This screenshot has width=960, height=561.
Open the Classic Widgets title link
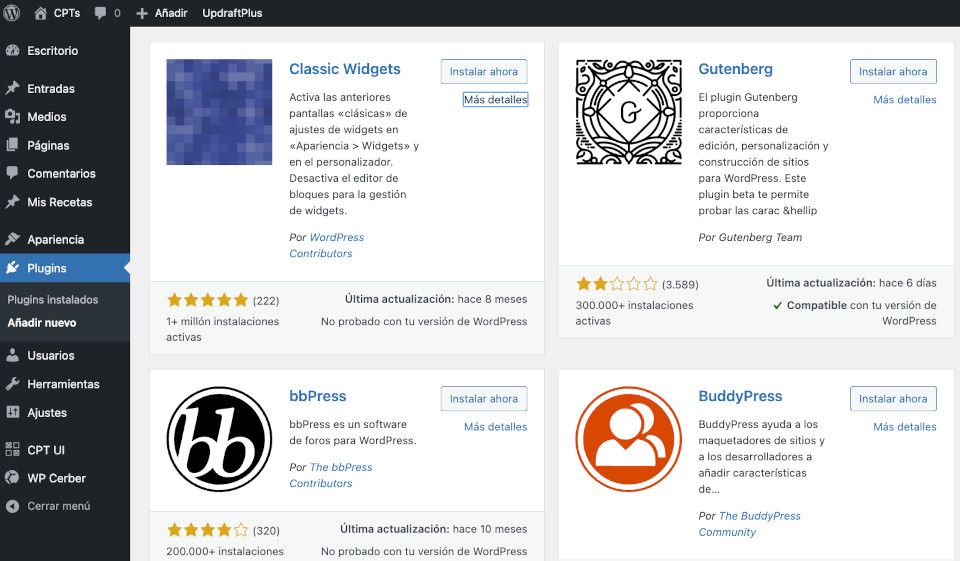coord(345,69)
